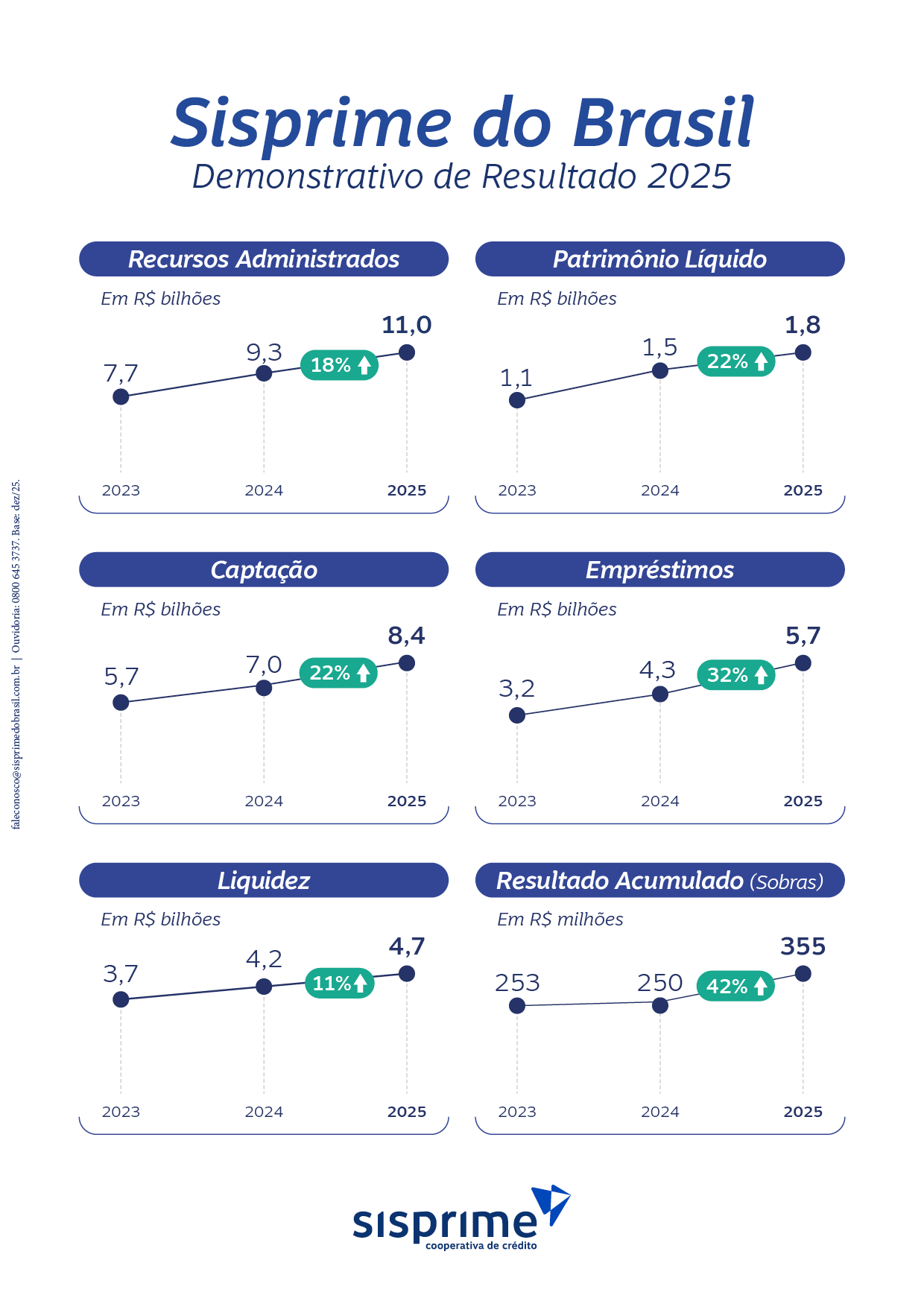Click the Sisprime do Brasil title
Screen dimensions: 924x1307
pyautogui.click(x=462, y=123)
